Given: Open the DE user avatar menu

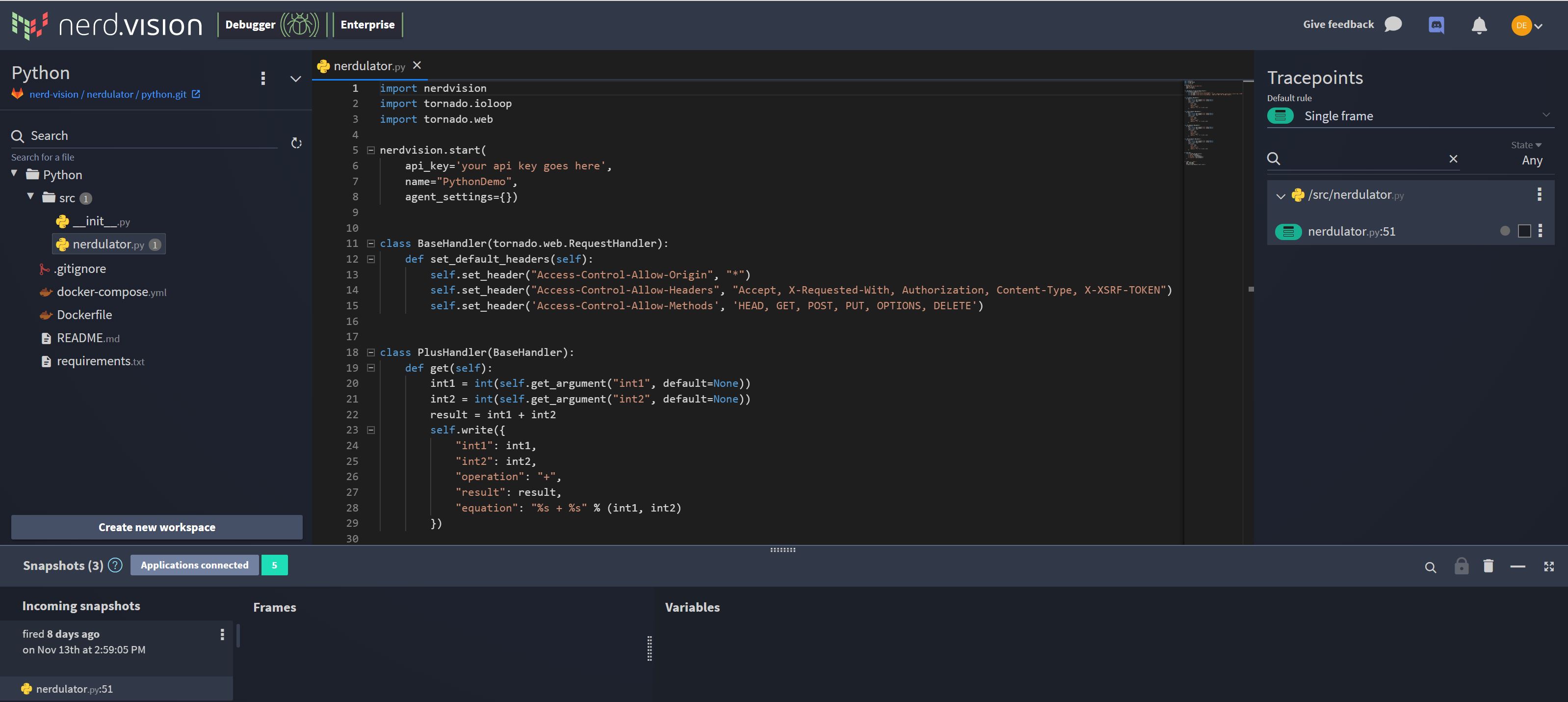Looking at the screenshot, I should coord(1527,25).
